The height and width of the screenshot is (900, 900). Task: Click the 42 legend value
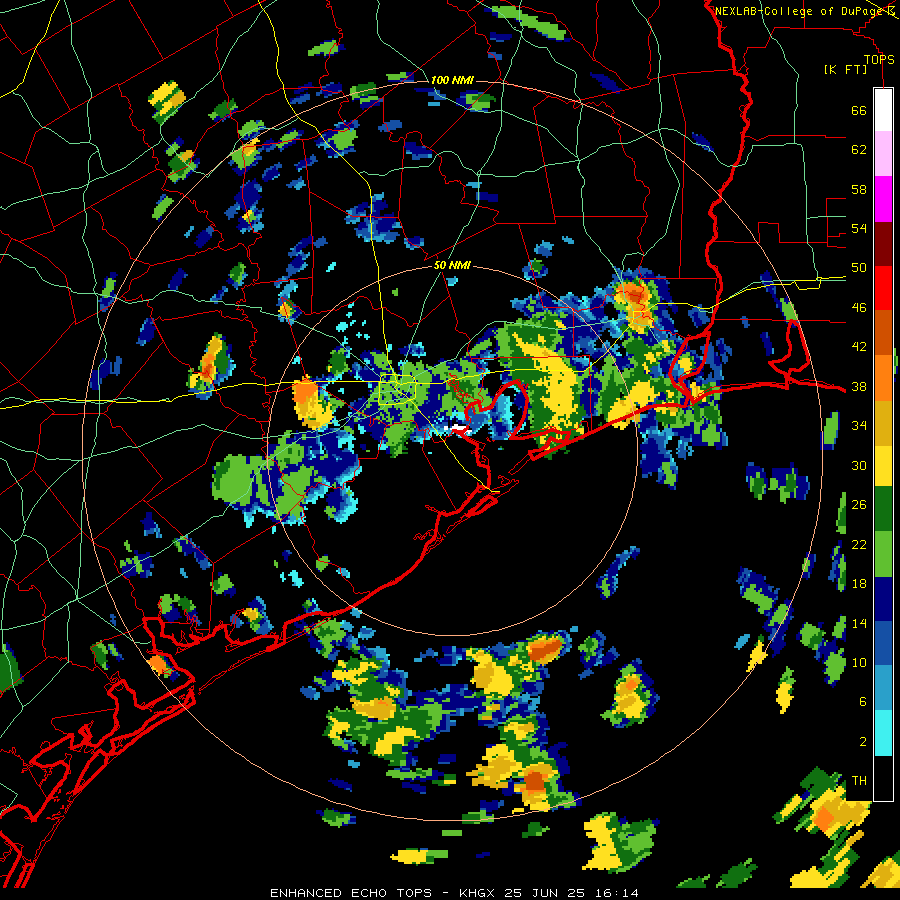pyautogui.click(x=859, y=347)
